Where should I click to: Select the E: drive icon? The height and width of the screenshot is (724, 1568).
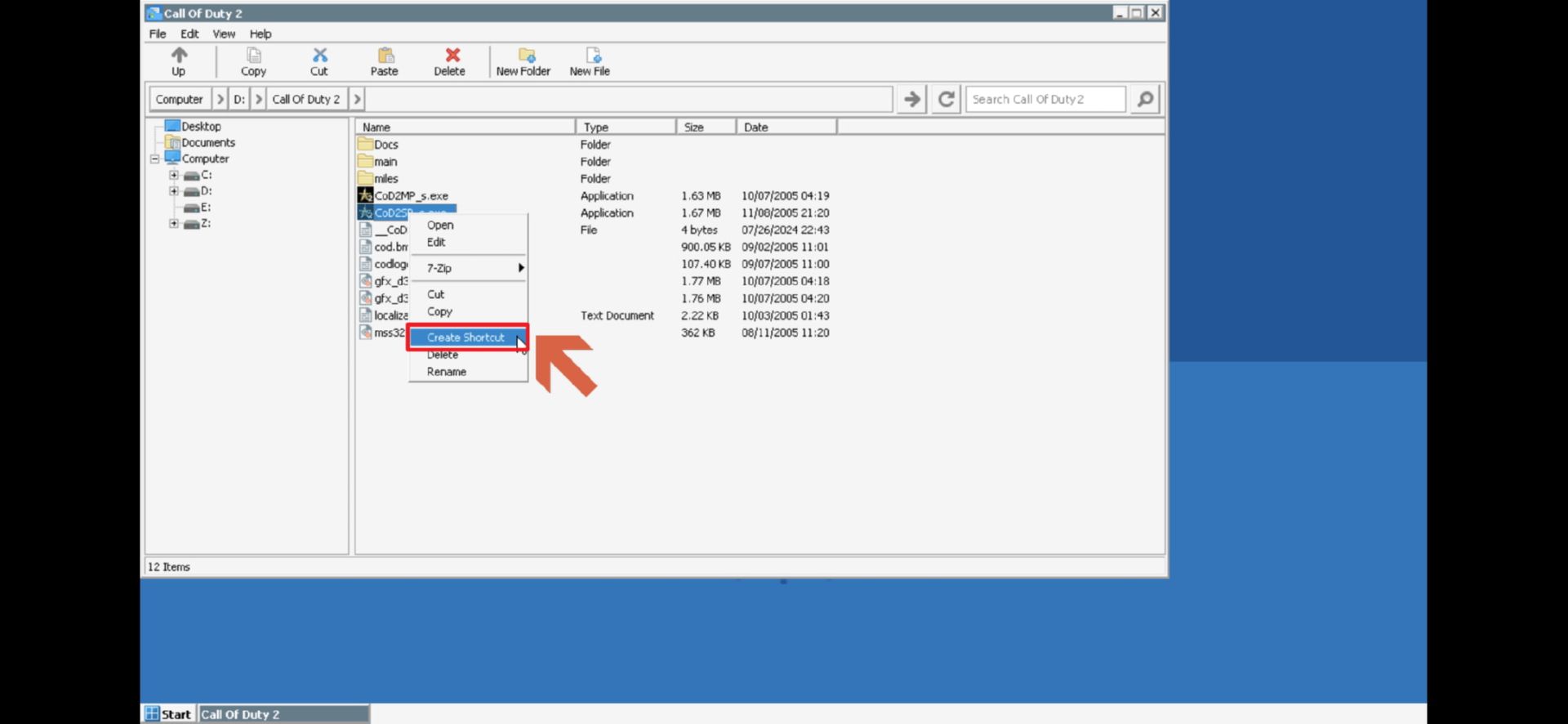[x=192, y=208]
